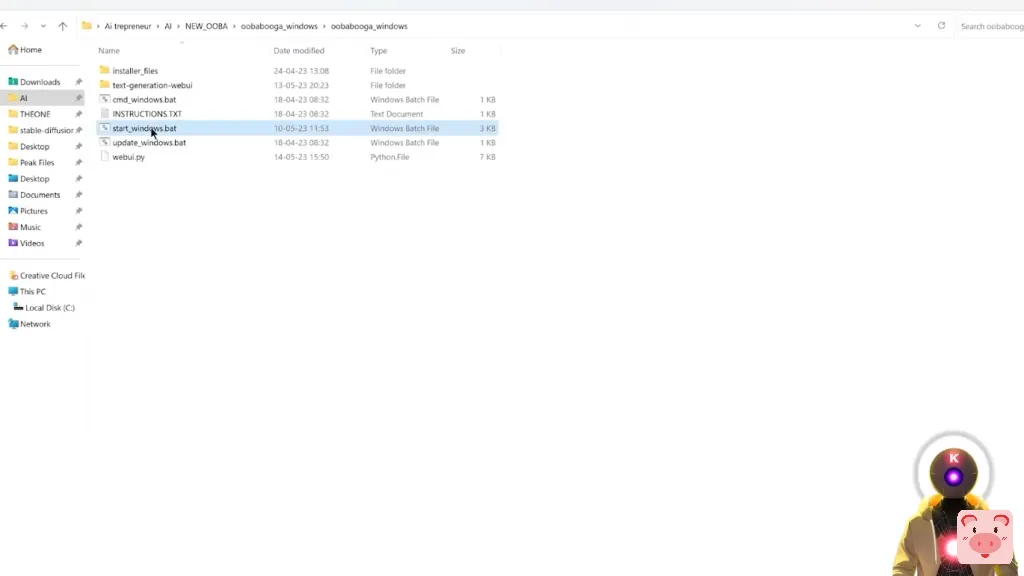Click the Creative Cloud Files icon

[x=13, y=275]
